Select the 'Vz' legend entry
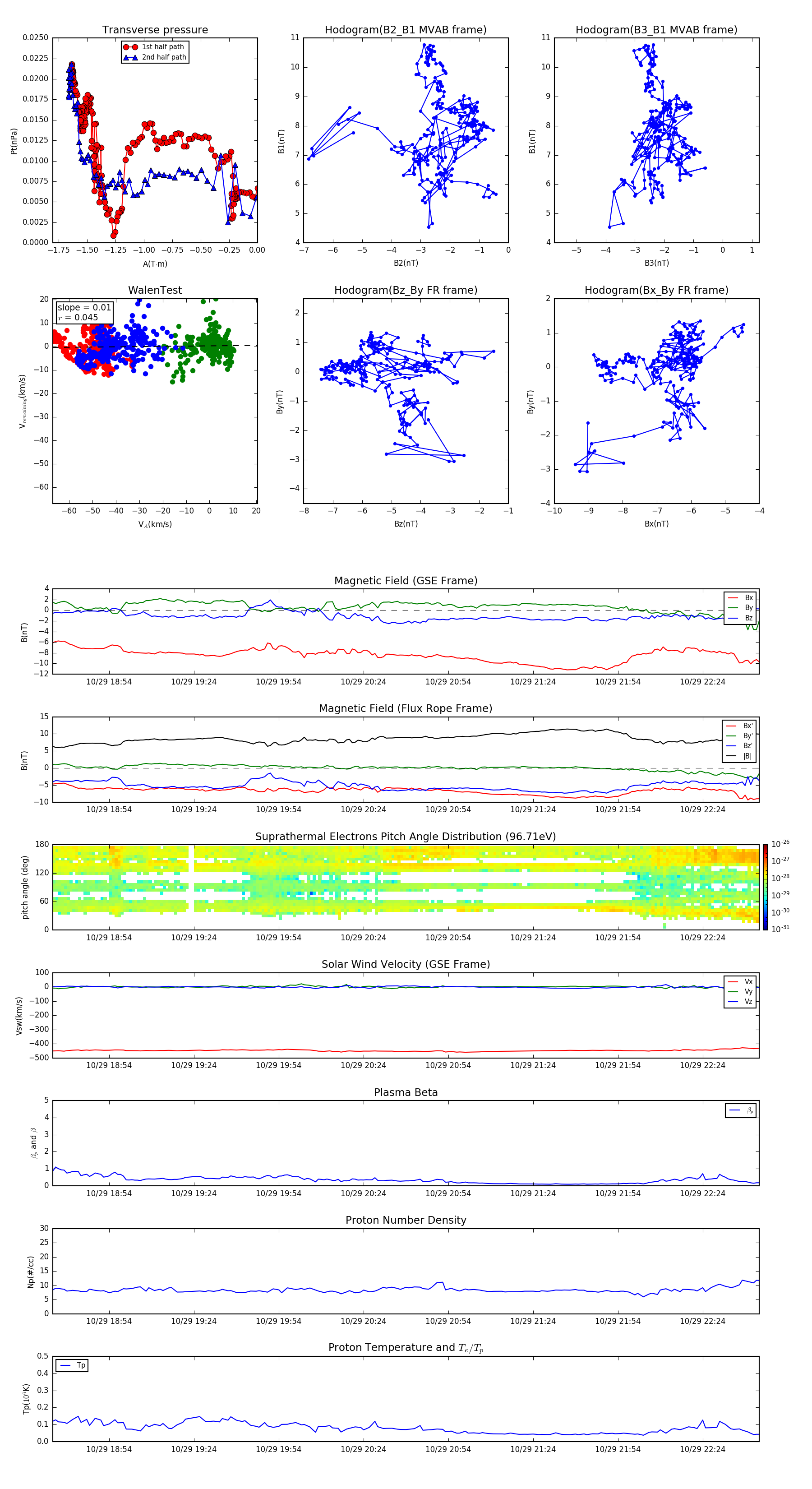Image resolution: width=812 pixels, height=1489 pixels. (x=740, y=1002)
